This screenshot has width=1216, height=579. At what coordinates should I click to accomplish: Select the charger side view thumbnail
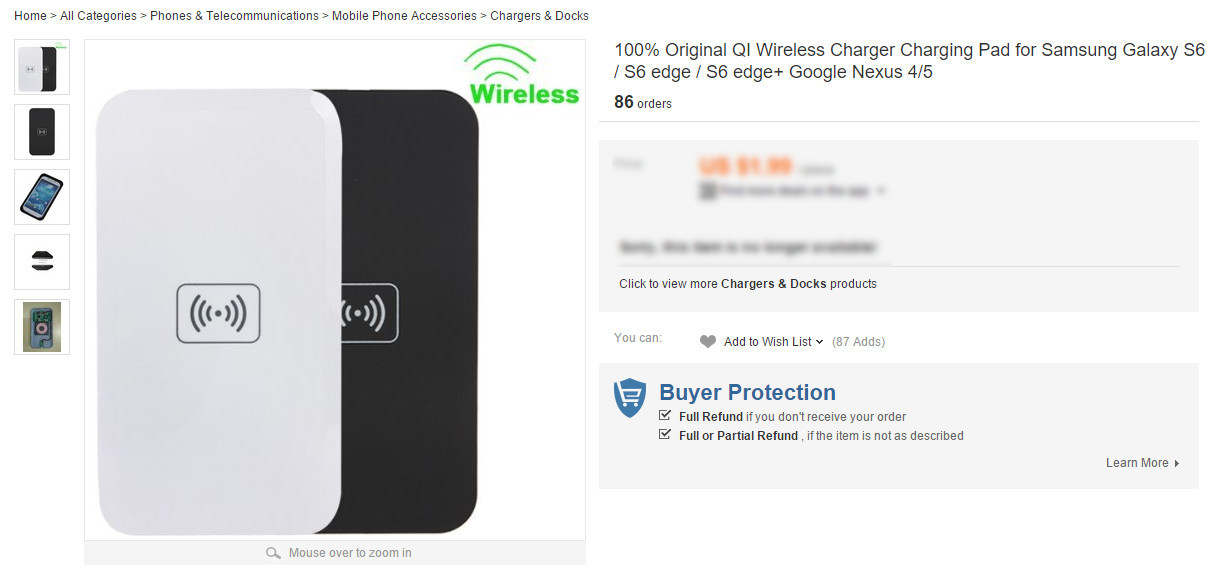coord(42,262)
